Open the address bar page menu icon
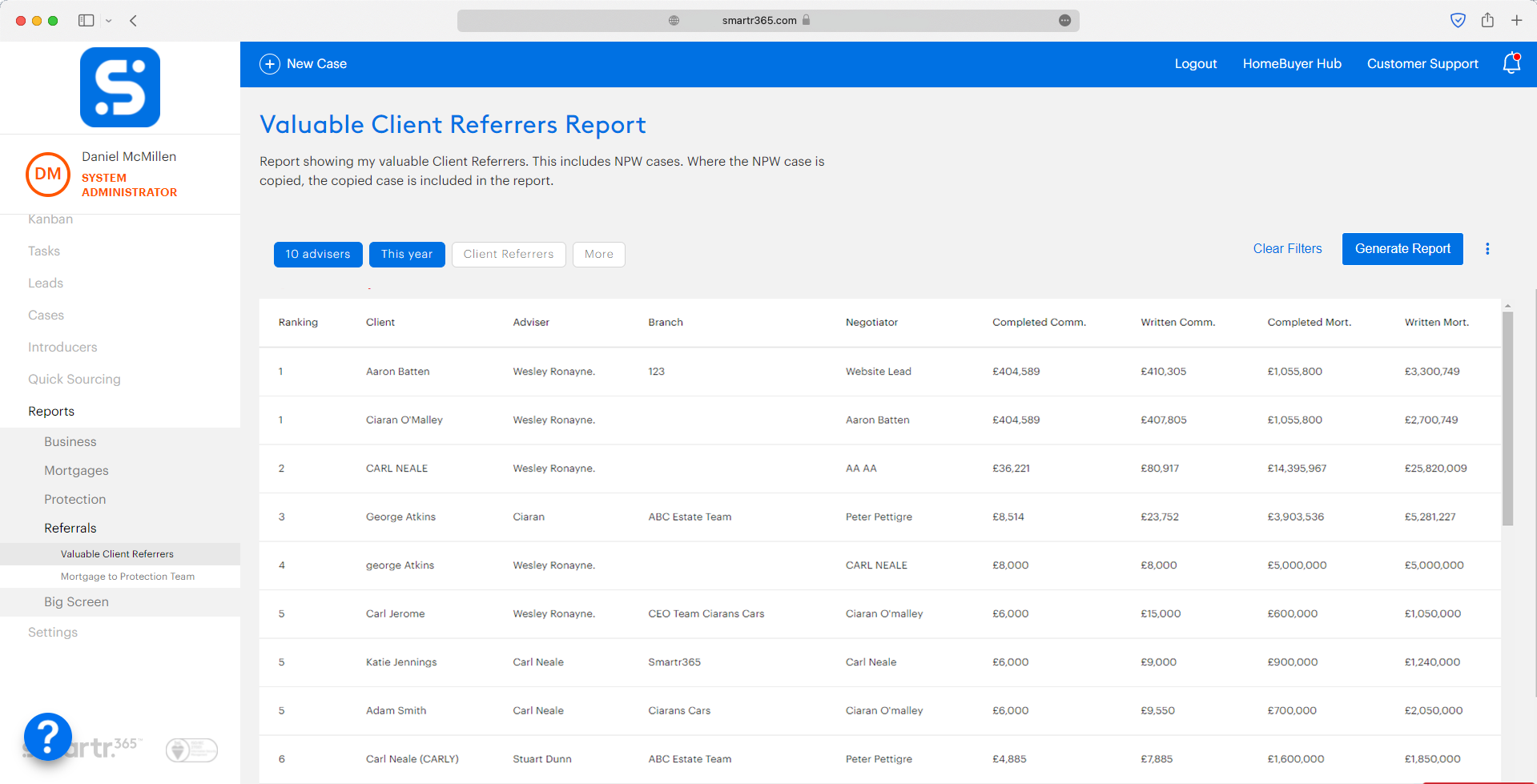Screen dimensions: 1537x784 click(x=1064, y=20)
